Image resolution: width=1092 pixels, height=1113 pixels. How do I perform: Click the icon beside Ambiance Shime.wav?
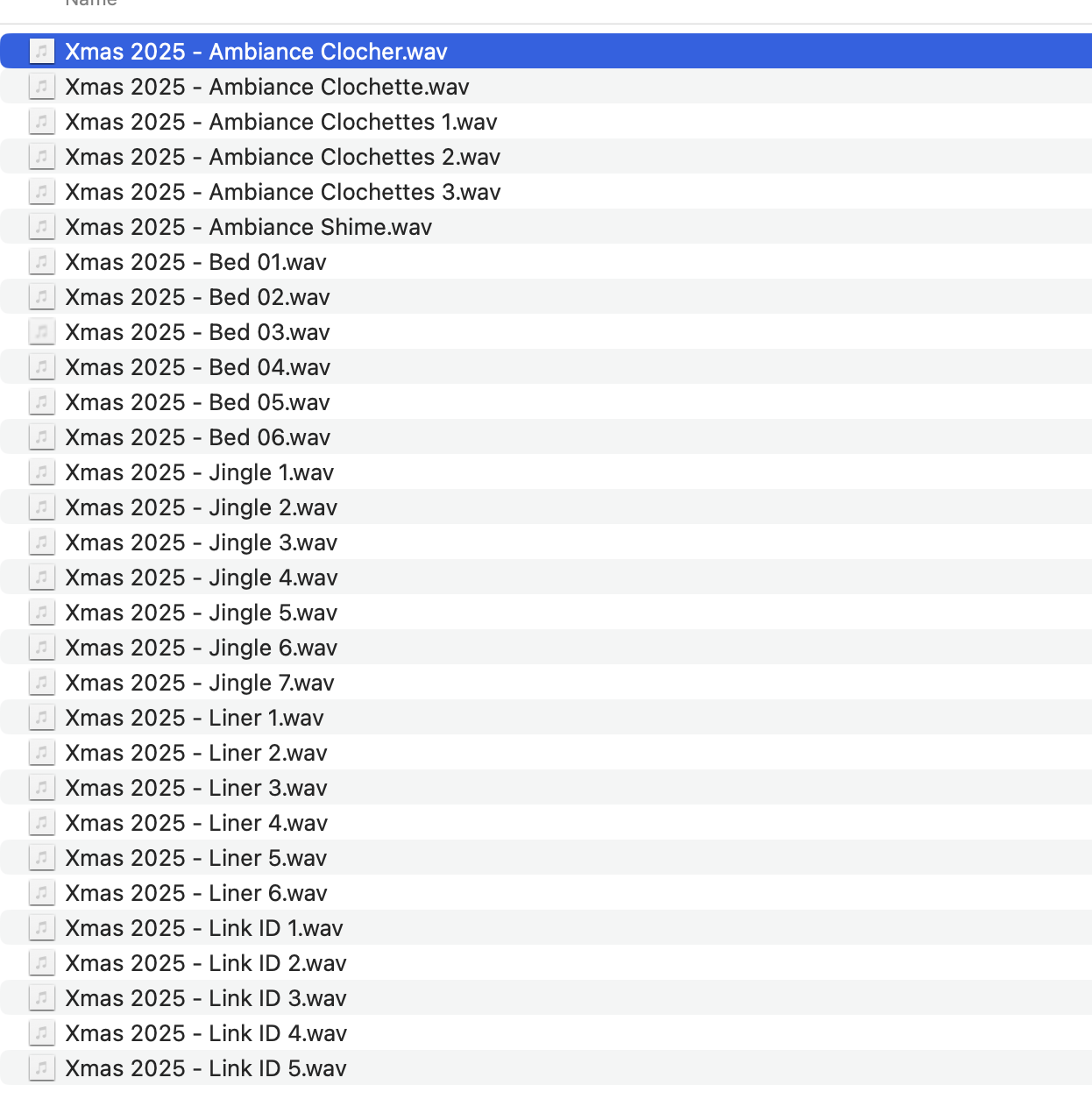pyautogui.click(x=41, y=227)
